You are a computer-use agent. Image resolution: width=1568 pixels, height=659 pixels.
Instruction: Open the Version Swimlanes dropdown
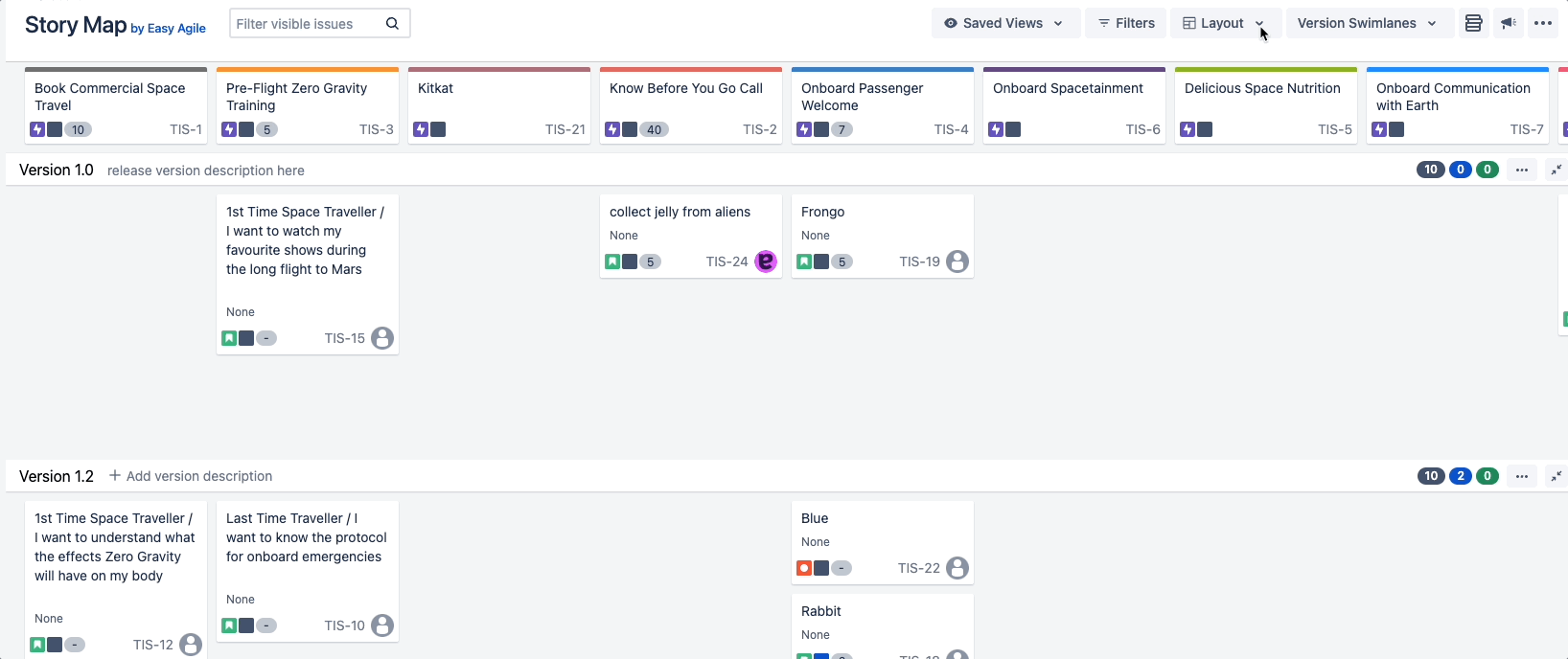tap(1367, 23)
